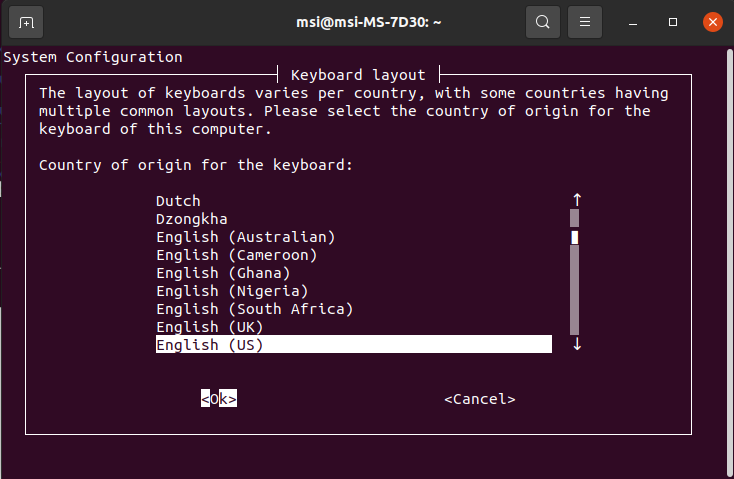Image resolution: width=734 pixels, height=479 pixels.
Task: Close the terminal with the orange X
Action: [x=712, y=22]
